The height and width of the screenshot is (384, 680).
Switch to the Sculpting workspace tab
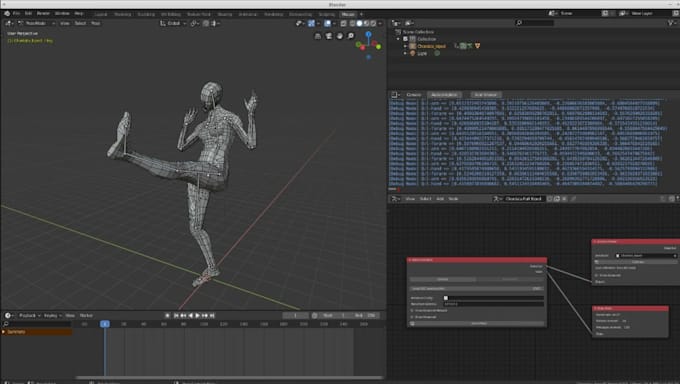146,14
